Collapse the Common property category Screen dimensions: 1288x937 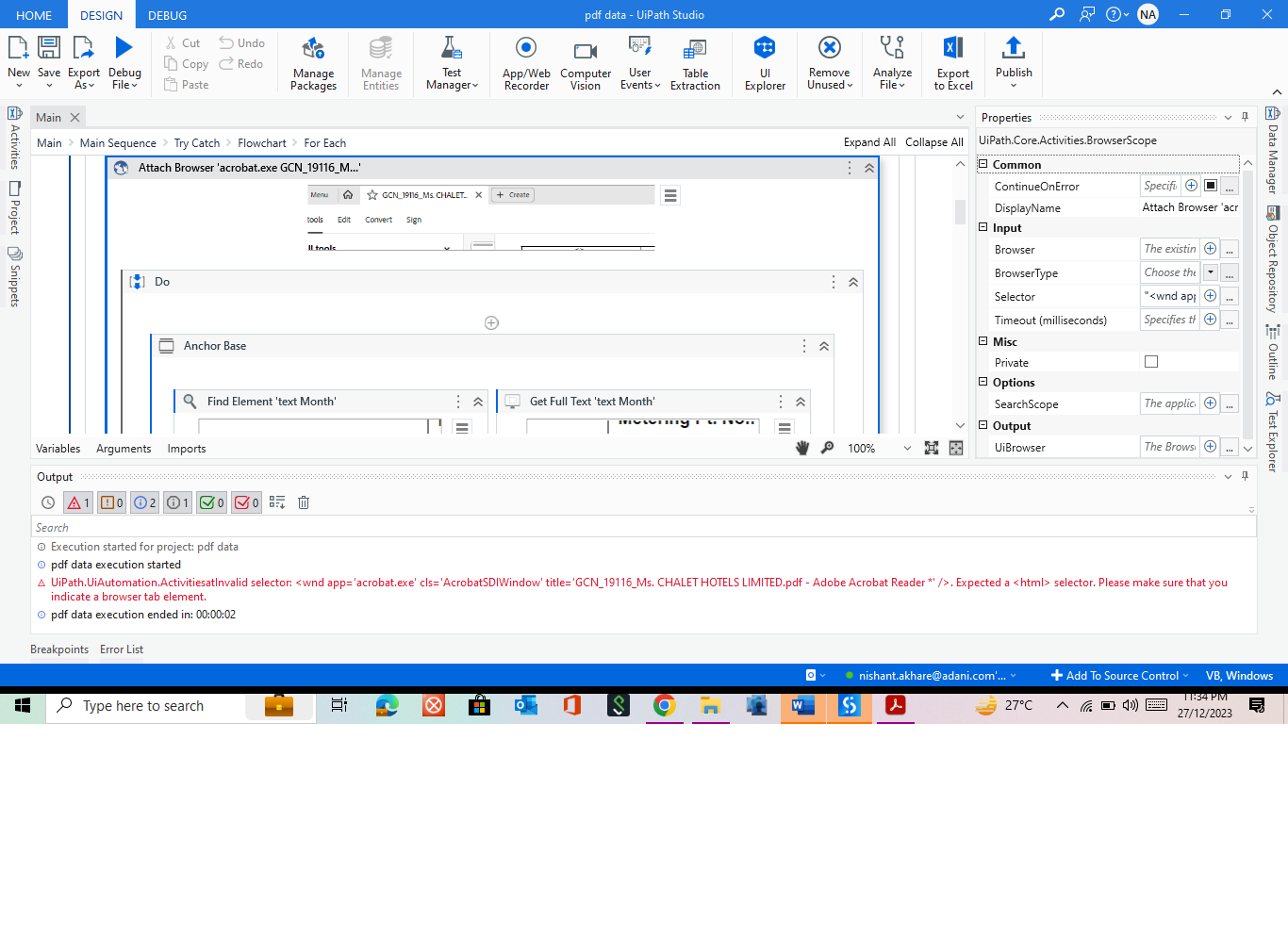pyautogui.click(x=983, y=164)
